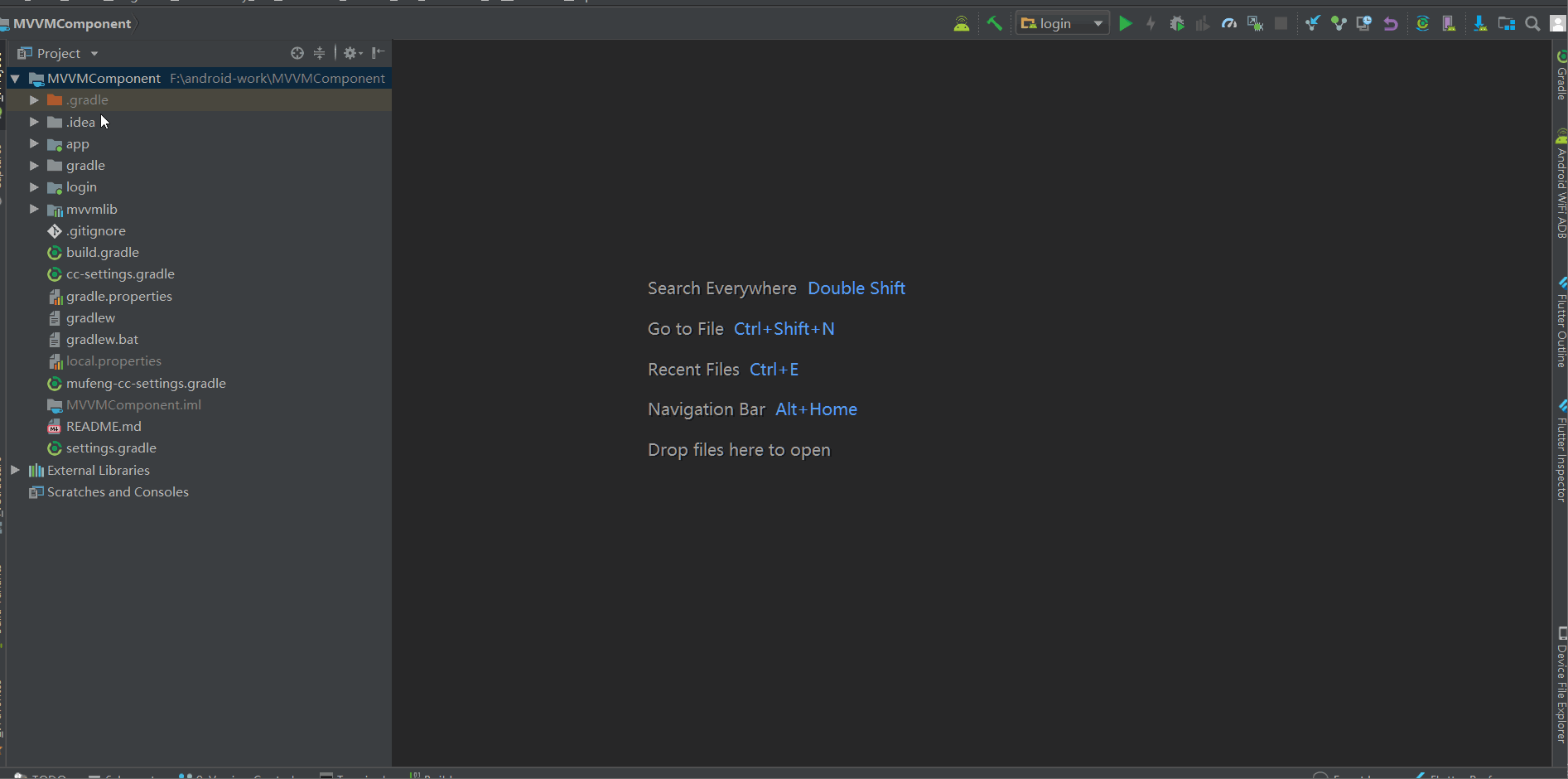
Task: Click the Ctrl+Shift+N shortcut text
Action: pos(784,329)
